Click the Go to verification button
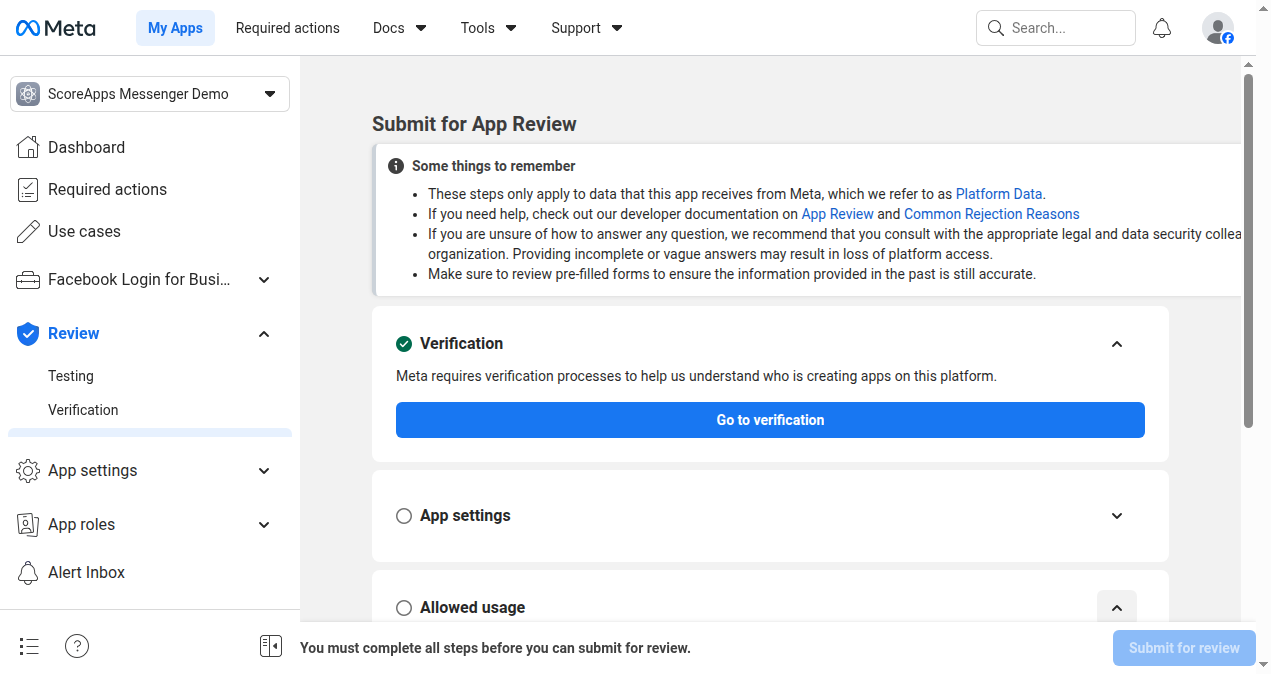 770,420
